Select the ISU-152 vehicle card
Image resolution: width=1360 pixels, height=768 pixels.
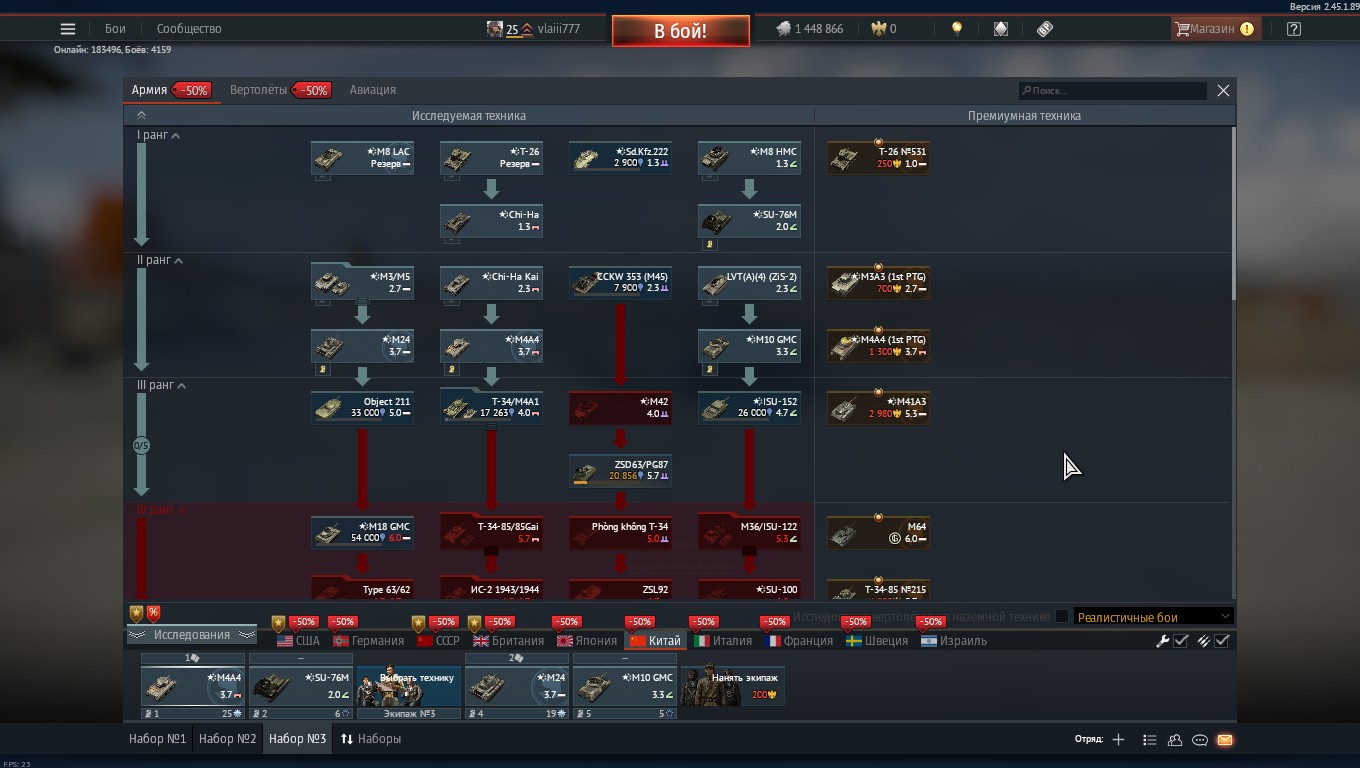tap(749, 408)
